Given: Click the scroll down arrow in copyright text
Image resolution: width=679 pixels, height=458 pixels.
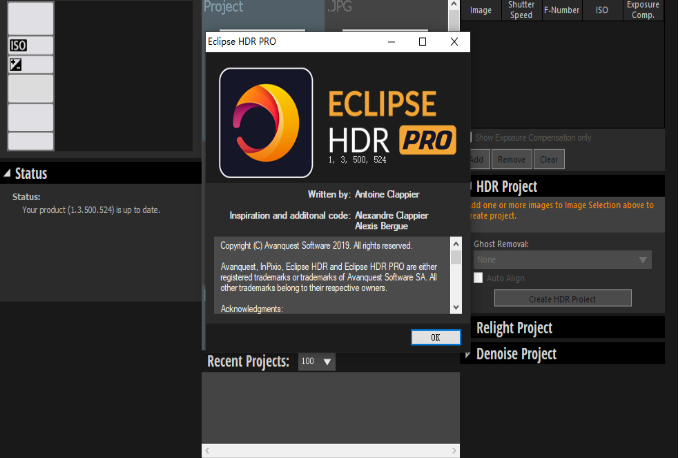Looking at the screenshot, I should 456,307.
